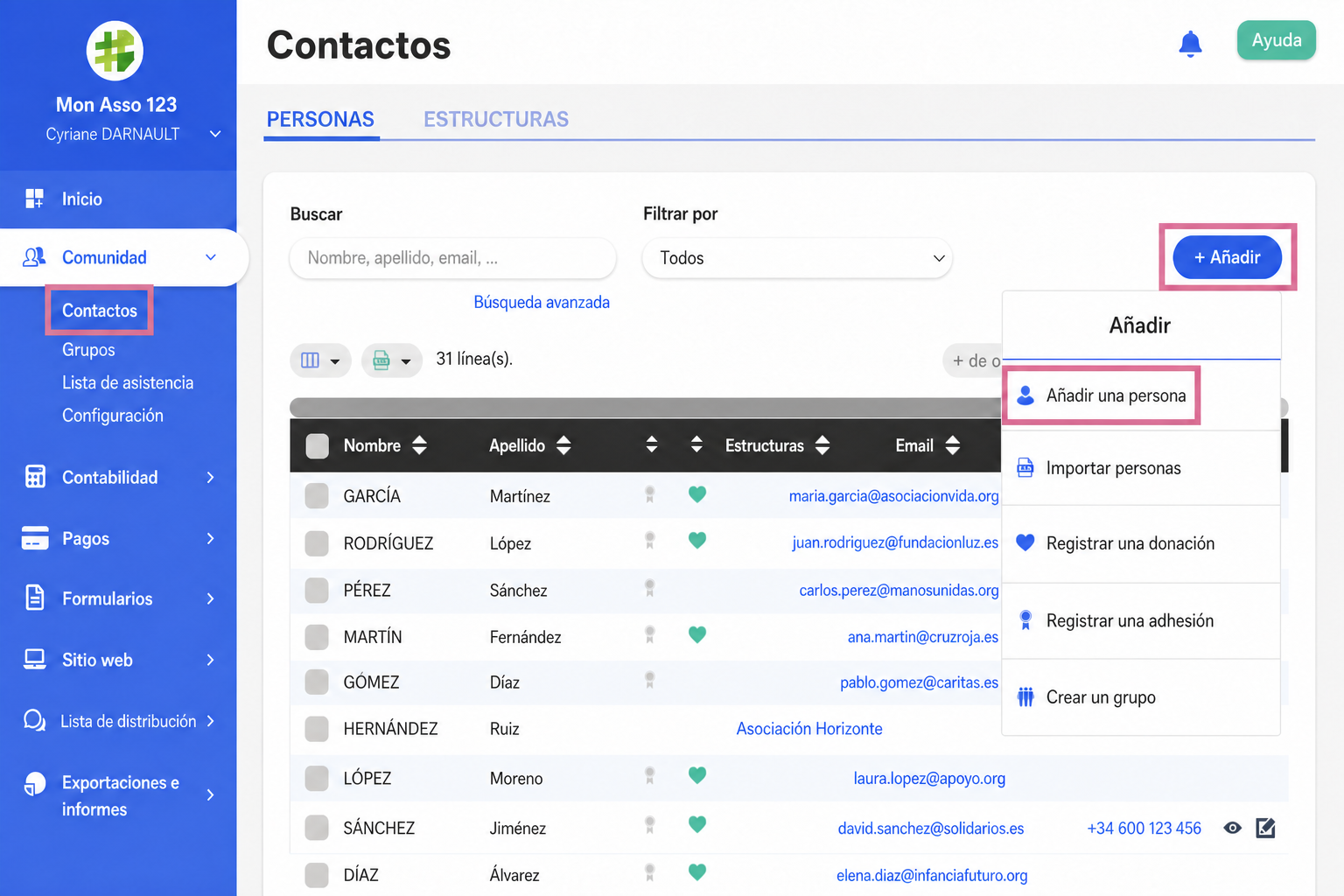Open the notifications bell
Image resolution: width=1344 pixels, height=896 pixels.
1190,43
